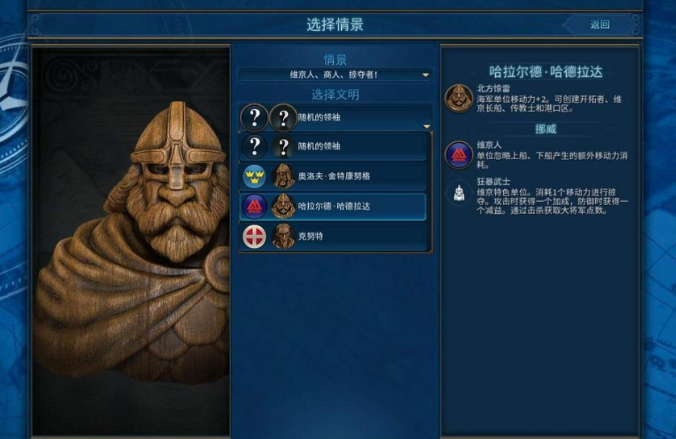Click the 哈拉尔德·哈德拉达 title in details panel
The image size is (676, 439).
coord(545,72)
